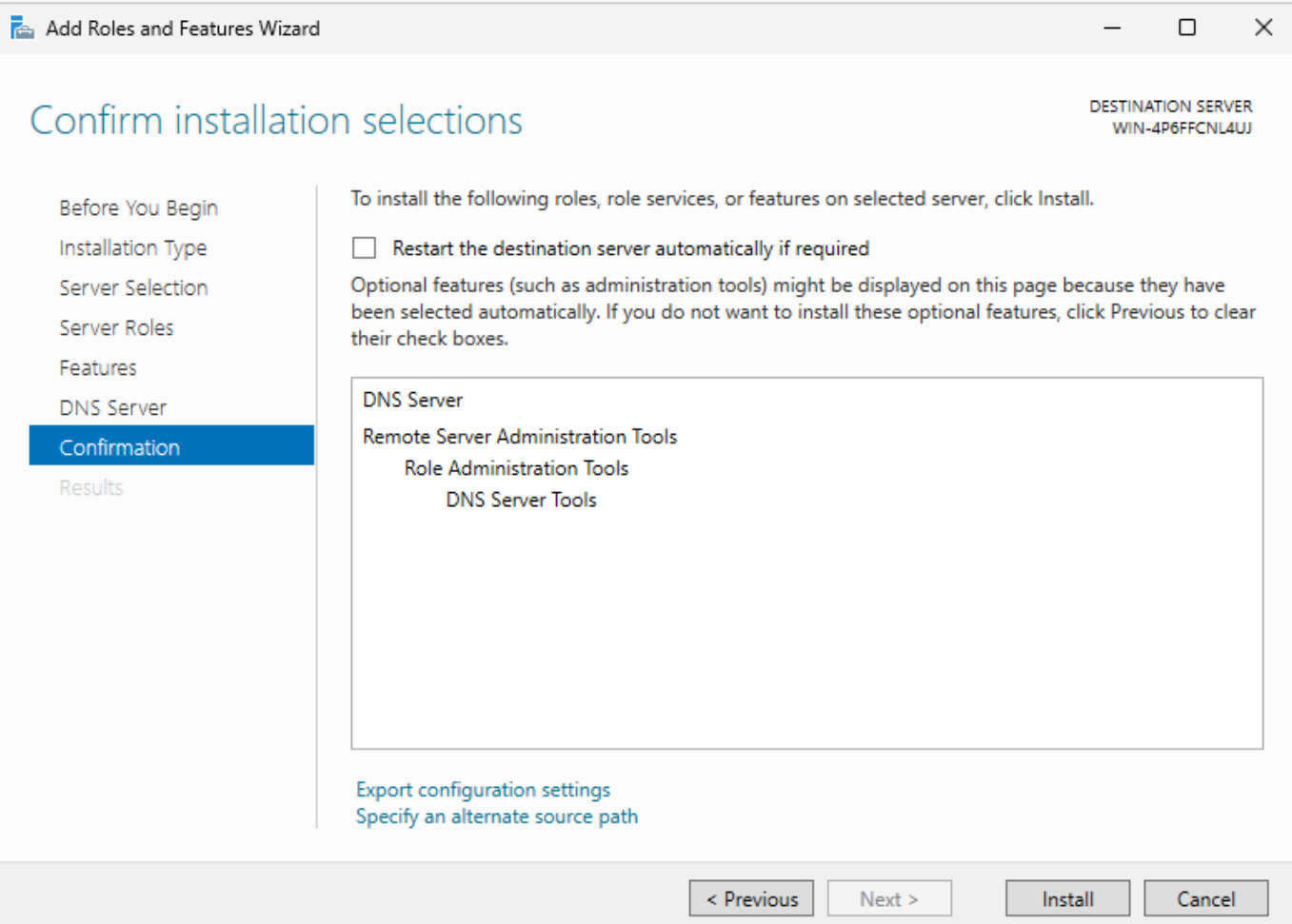Go to Before You Begin step
Screen dimensions: 1292x924
point(138,208)
